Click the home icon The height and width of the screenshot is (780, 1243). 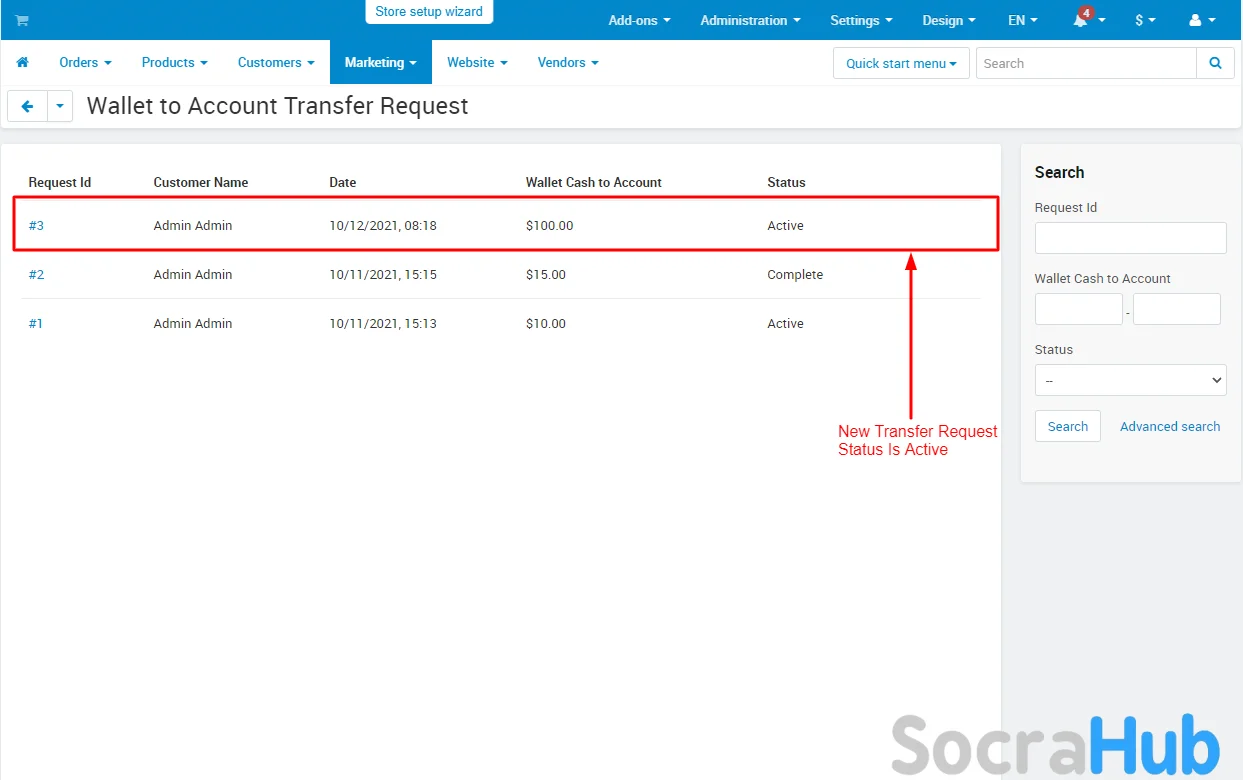coord(22,62)
